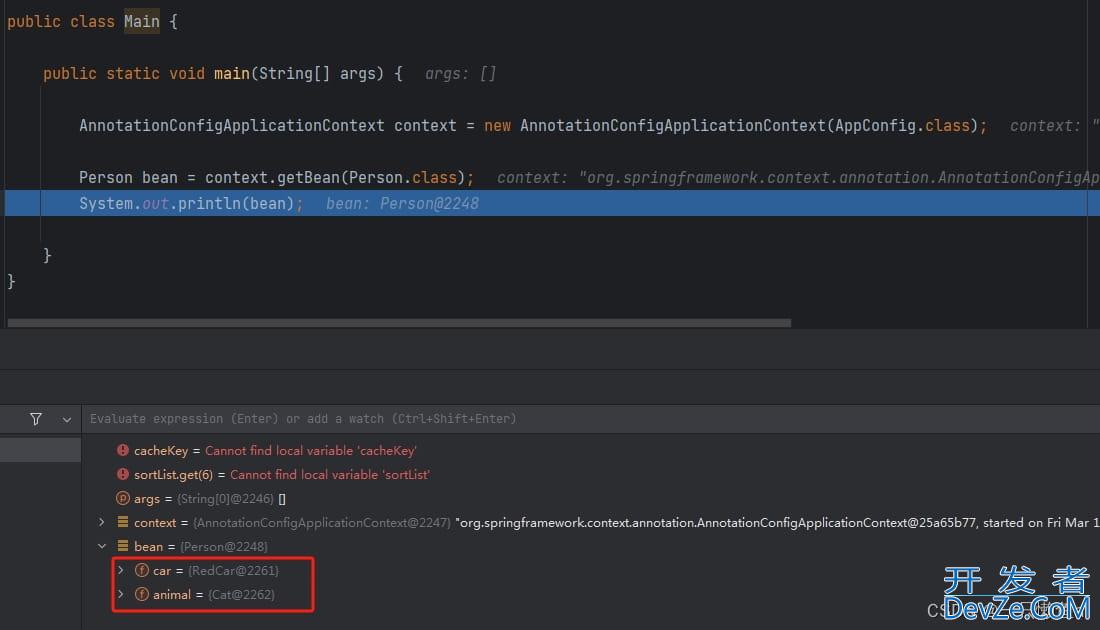Click the error icon next to sortList.get(6)

123,475
